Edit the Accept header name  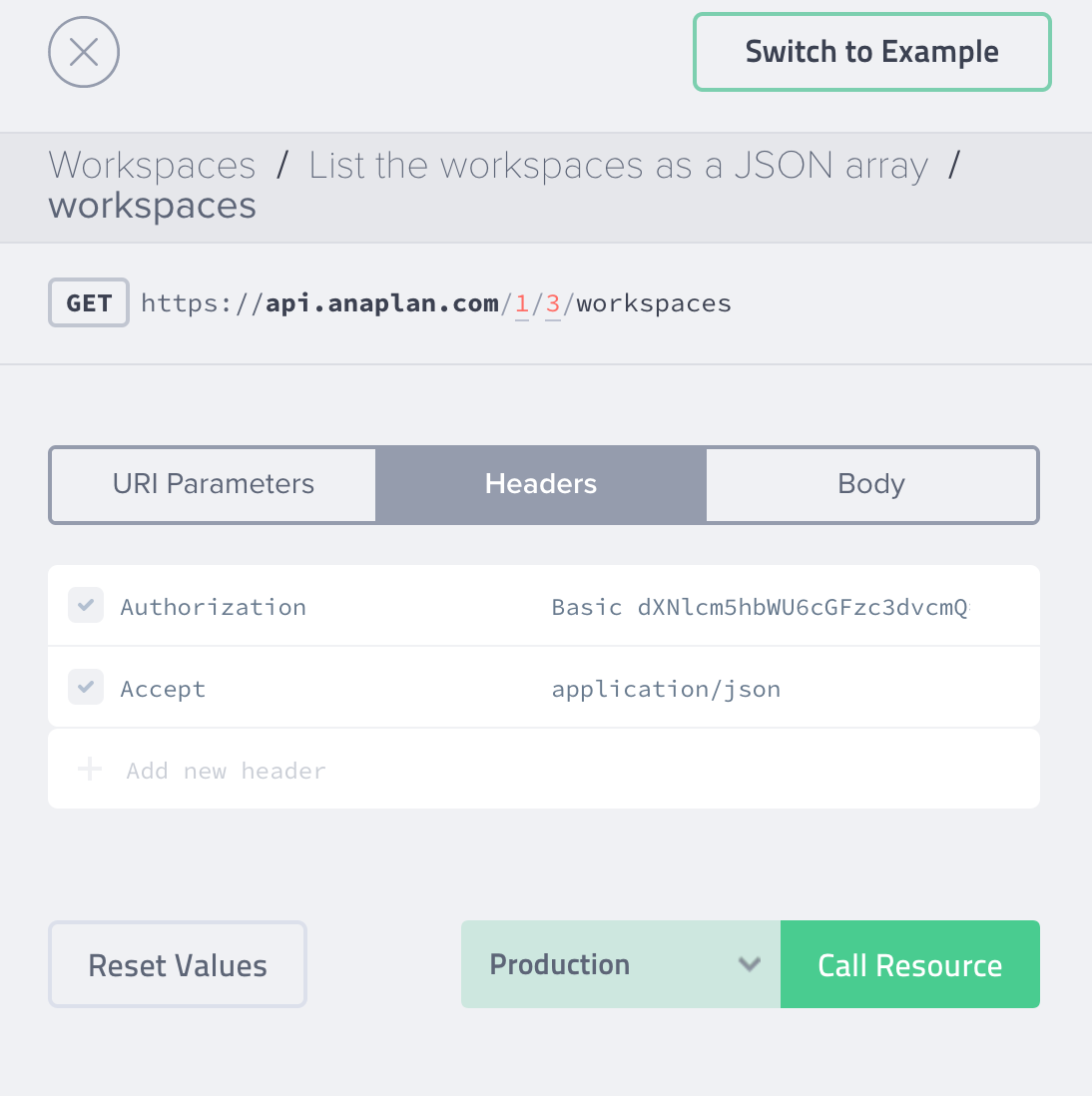tap(163, 689)
